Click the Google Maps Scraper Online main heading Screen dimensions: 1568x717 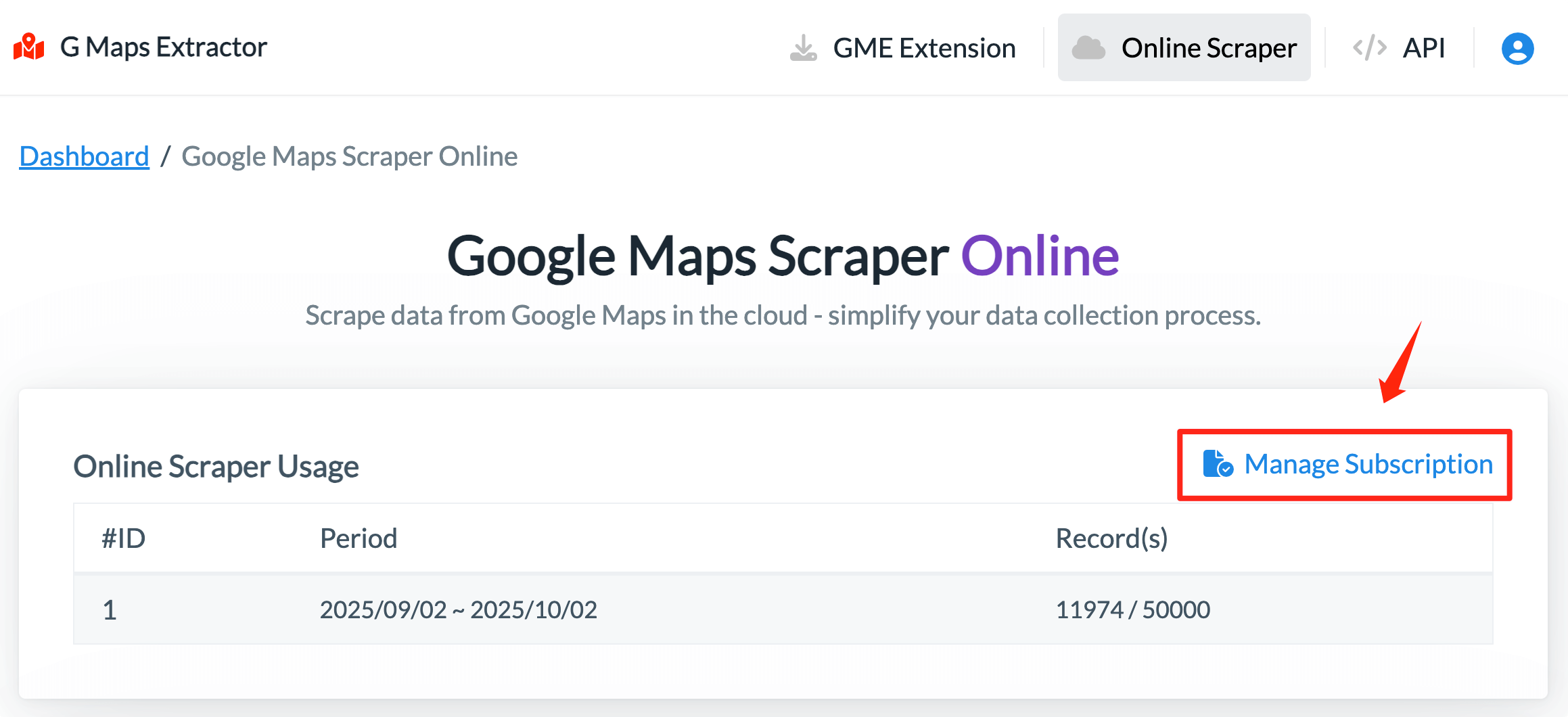783,256
